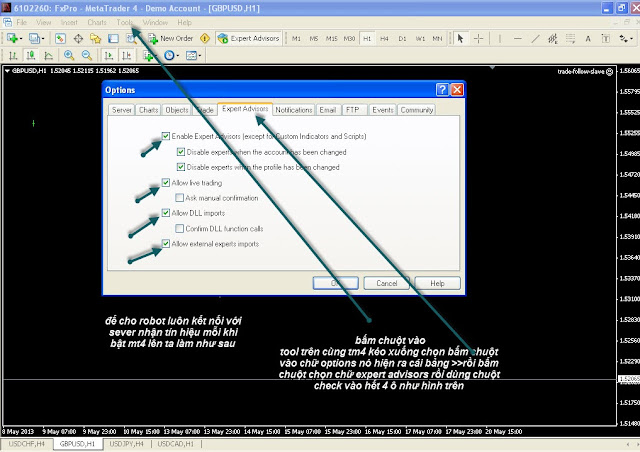The image size is (640, 452).
Task: Open the Strategy Tester icon
Action: pyautogui.click(x=131, y=38)
